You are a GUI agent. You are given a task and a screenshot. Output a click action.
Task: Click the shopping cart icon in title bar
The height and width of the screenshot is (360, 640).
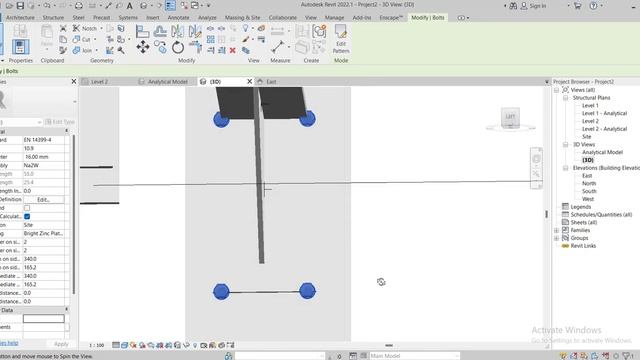577,6
